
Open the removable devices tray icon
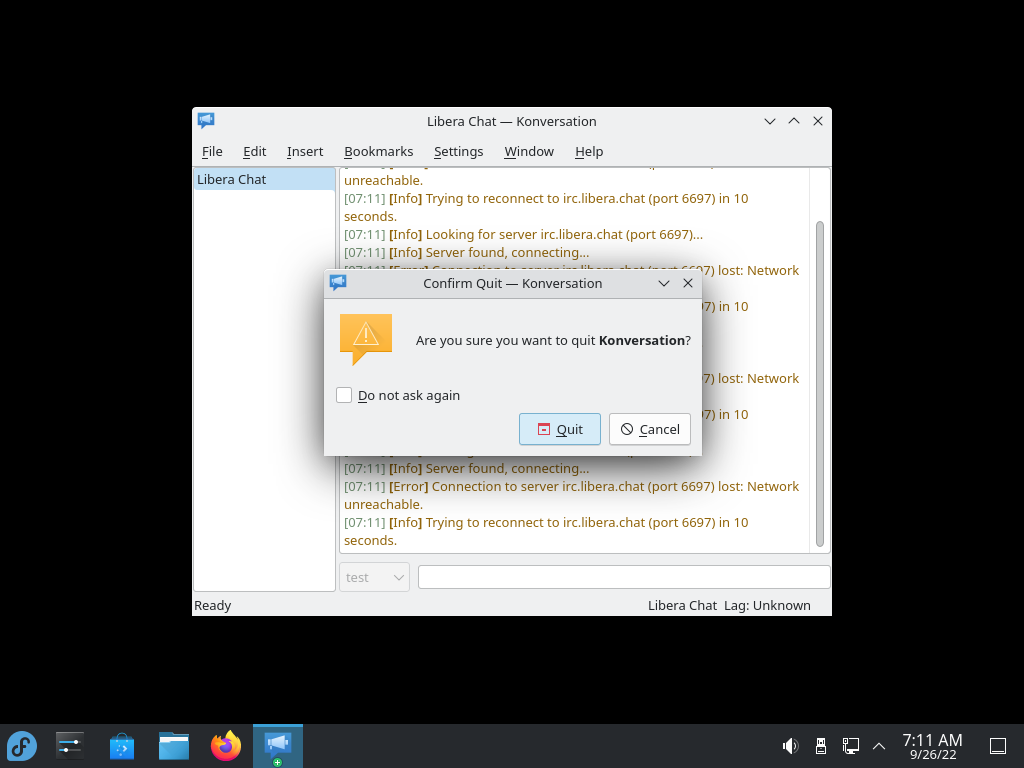coord(821,746)
